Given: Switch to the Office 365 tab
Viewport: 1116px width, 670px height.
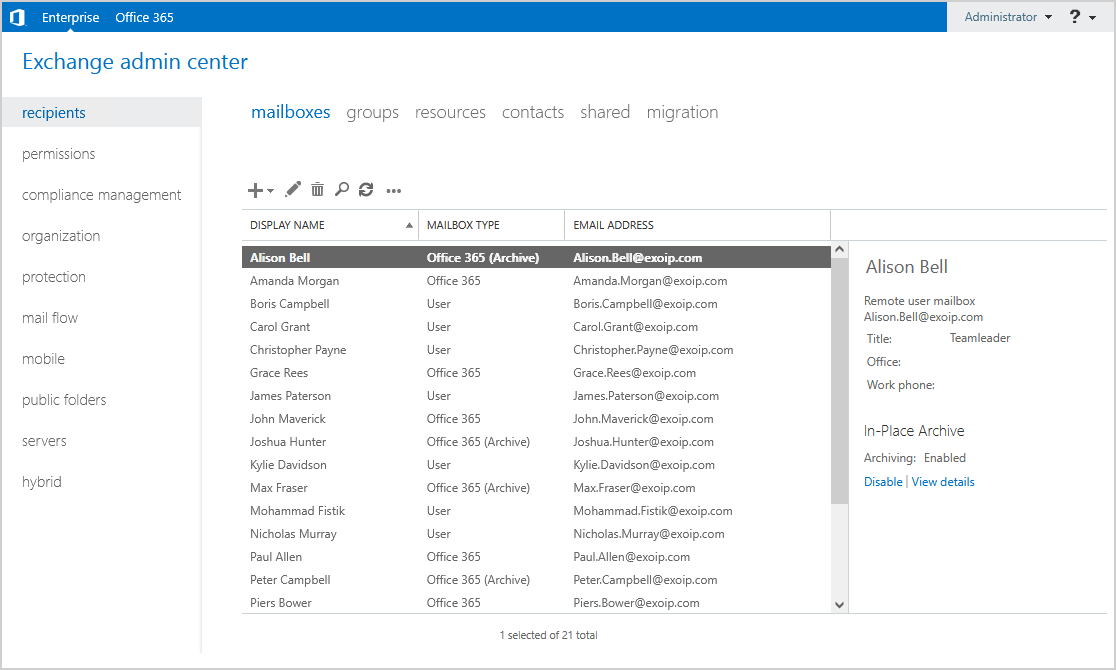Looking at the screenshot, I should coord(144,17).
